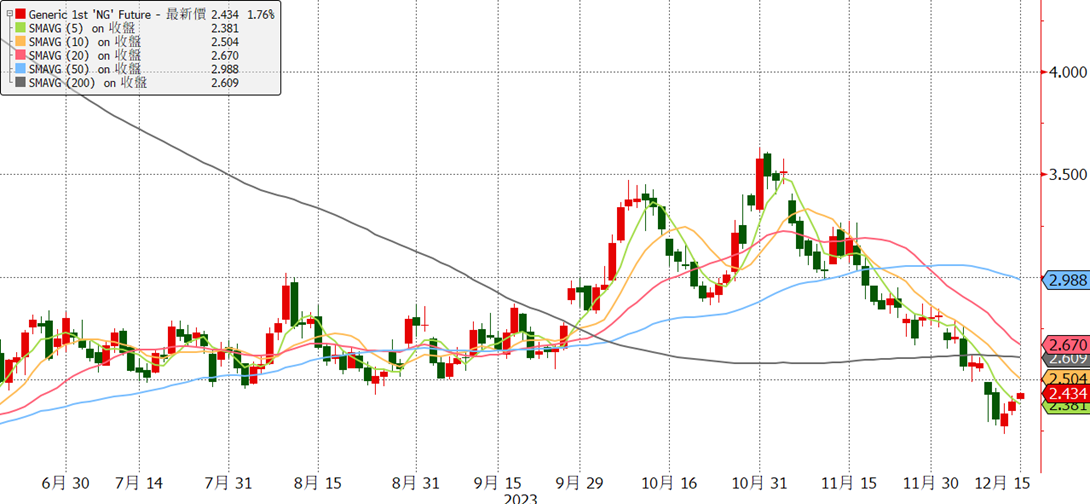Click the pink 2.670 price tag on axis

click(1066, 343)
